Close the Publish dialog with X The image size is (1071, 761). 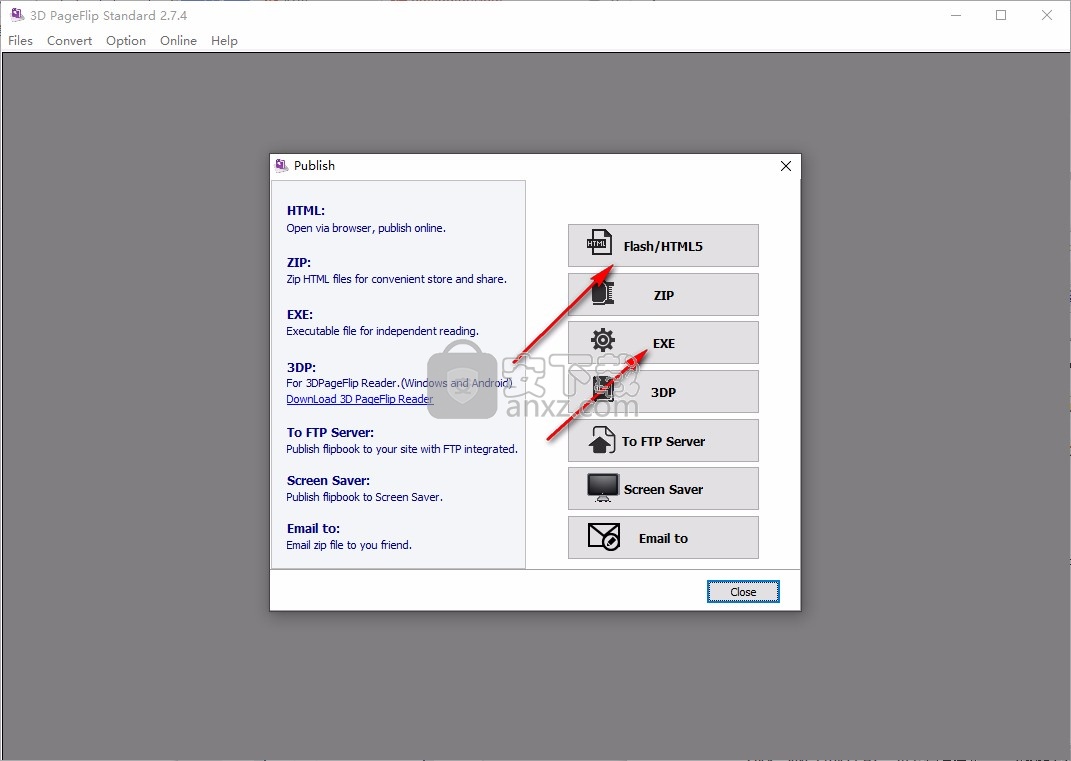(785, 166)
